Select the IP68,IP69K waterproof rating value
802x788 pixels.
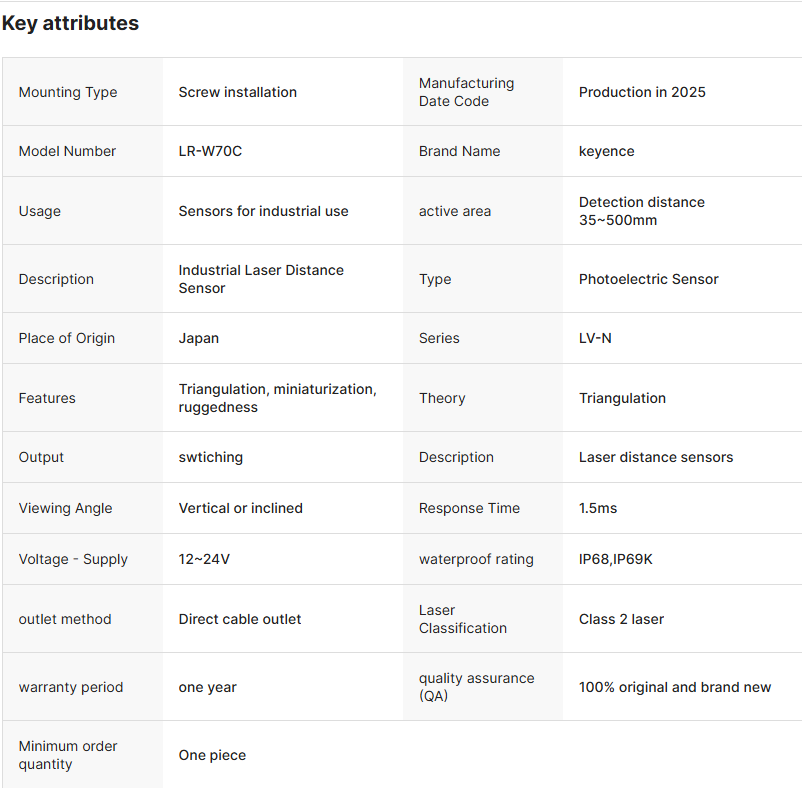[615, 559]
